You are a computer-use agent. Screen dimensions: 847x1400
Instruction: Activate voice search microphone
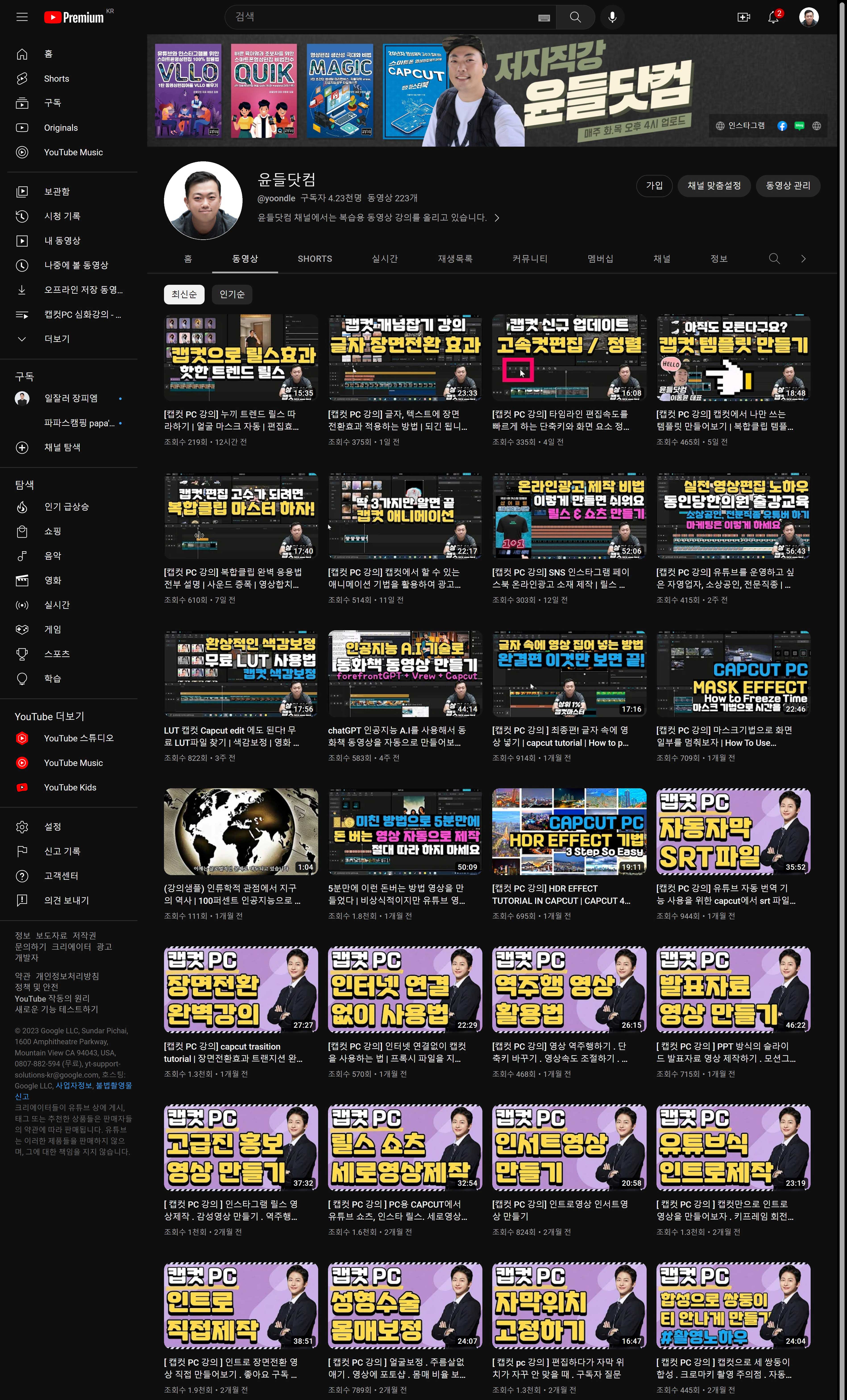point(612,17)
